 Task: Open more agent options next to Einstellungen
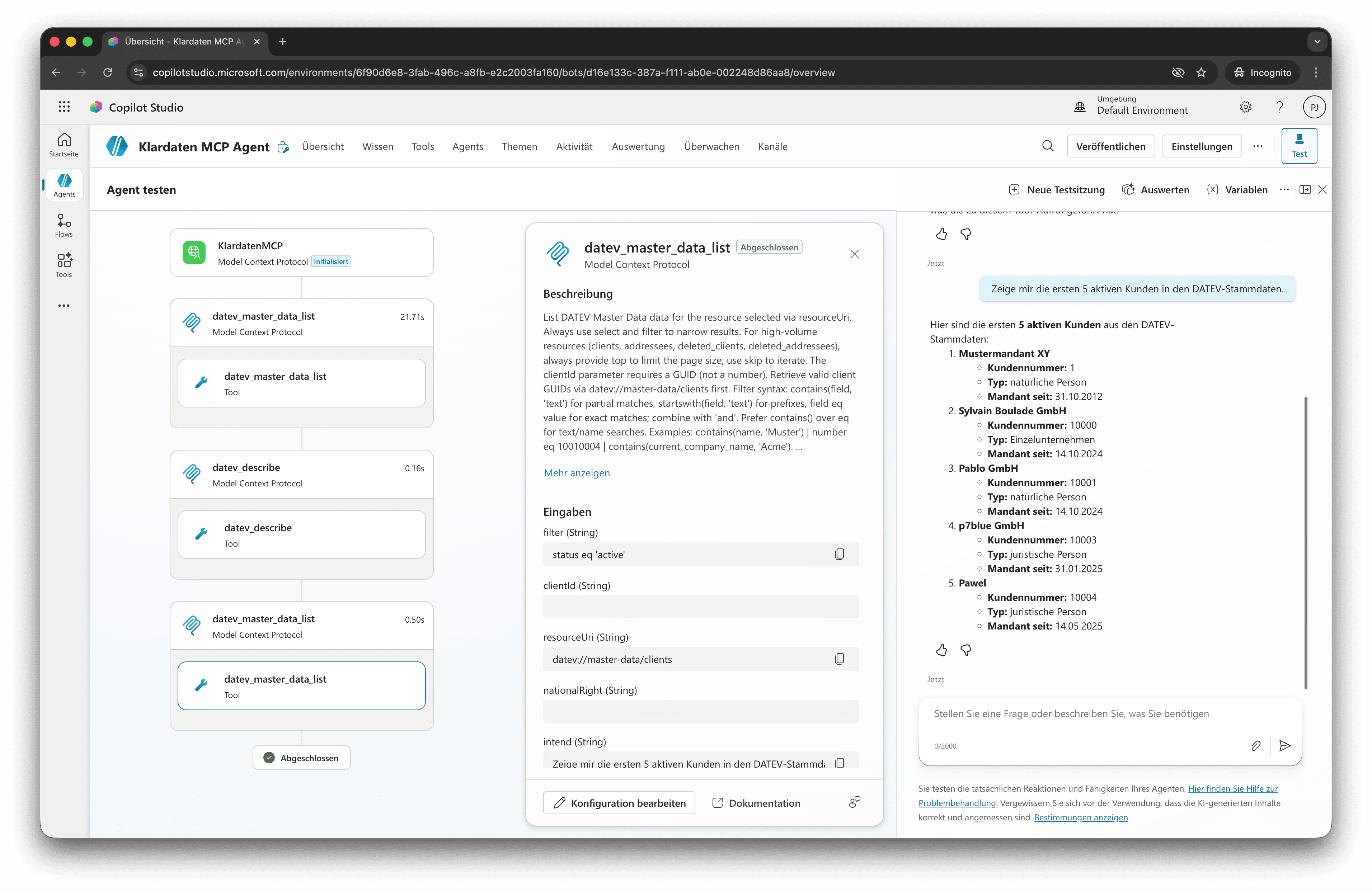1257,146
